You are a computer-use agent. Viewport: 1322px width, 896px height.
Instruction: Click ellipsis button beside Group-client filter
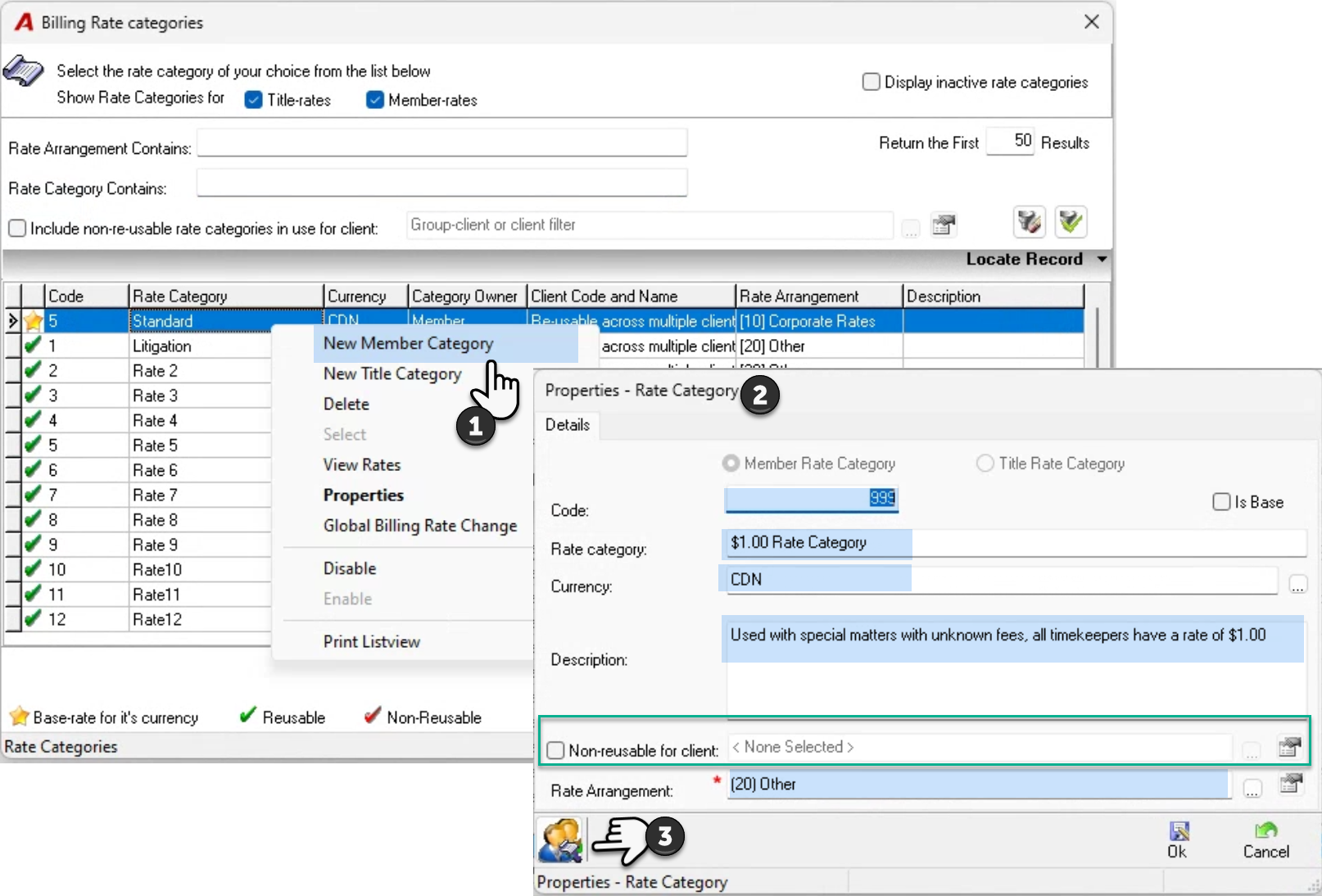pyautogui.click(x=911, y=229)
